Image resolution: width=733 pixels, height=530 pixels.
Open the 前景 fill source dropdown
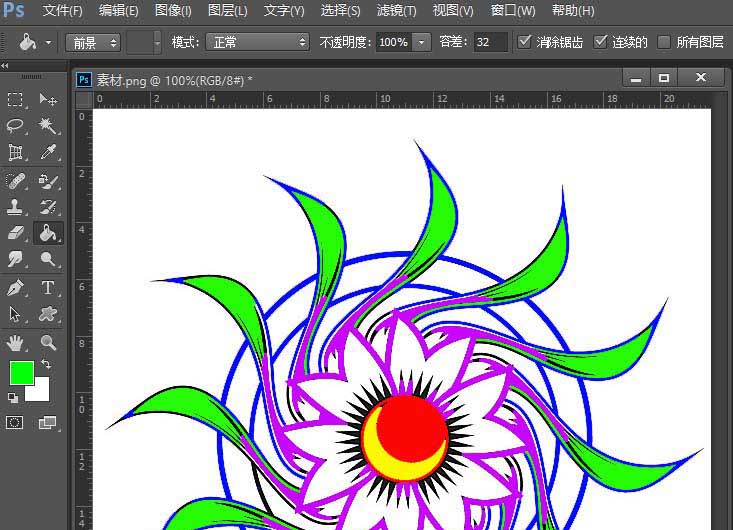(x=93, y=42)
